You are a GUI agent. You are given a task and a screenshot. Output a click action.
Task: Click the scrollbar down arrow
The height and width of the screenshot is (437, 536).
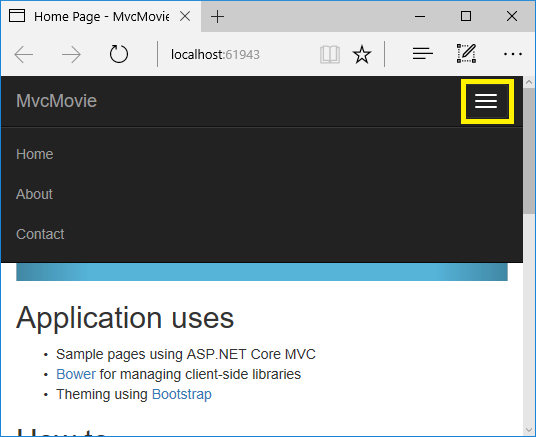click(x=529, y=430)
